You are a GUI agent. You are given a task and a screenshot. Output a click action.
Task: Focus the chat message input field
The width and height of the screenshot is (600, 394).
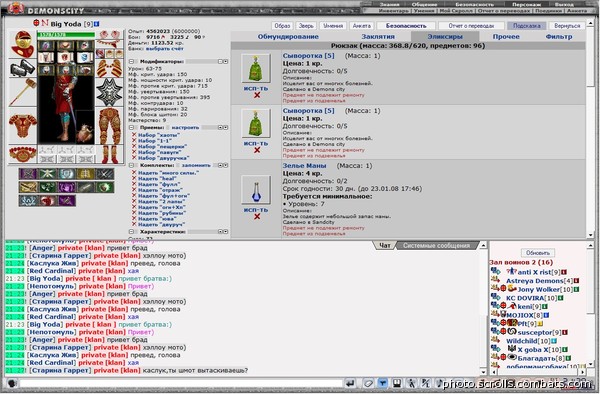181,383
